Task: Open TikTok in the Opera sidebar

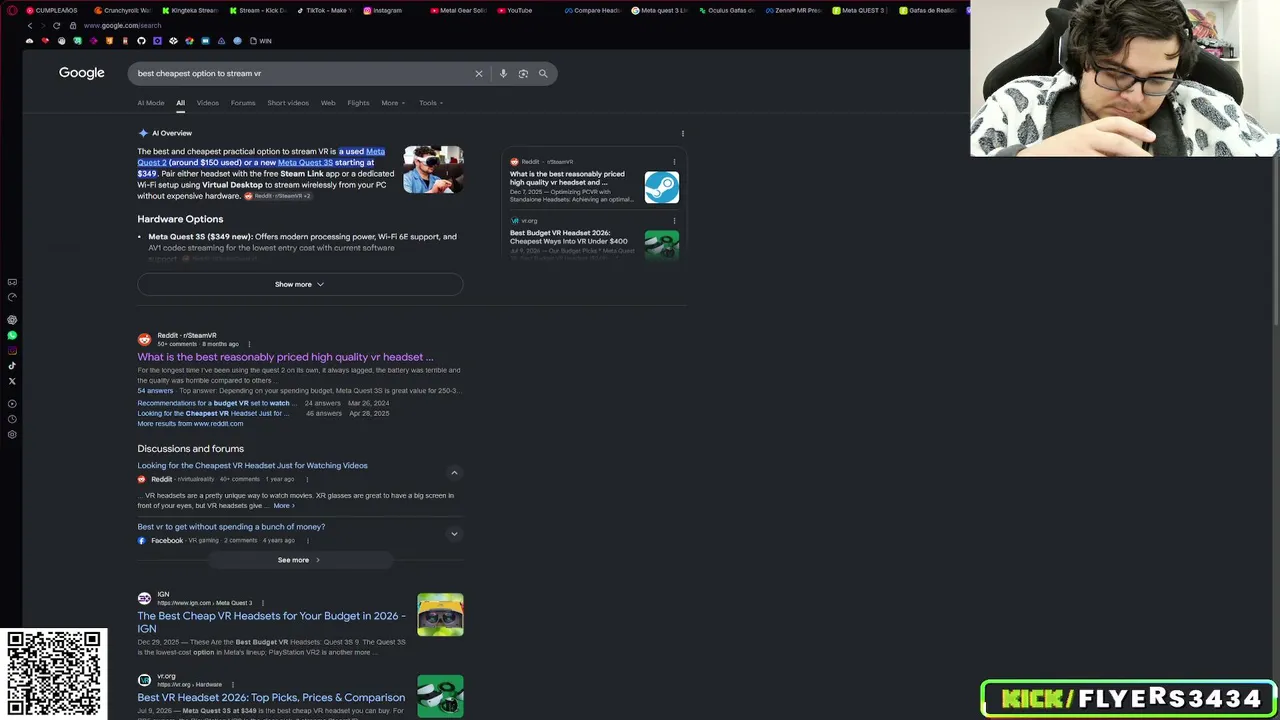Action: [12, 366]
